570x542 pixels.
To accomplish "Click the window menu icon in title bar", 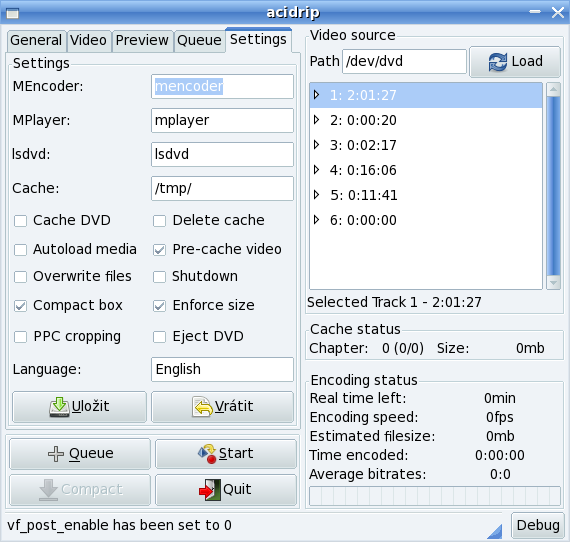I will [x=12, y=14].
